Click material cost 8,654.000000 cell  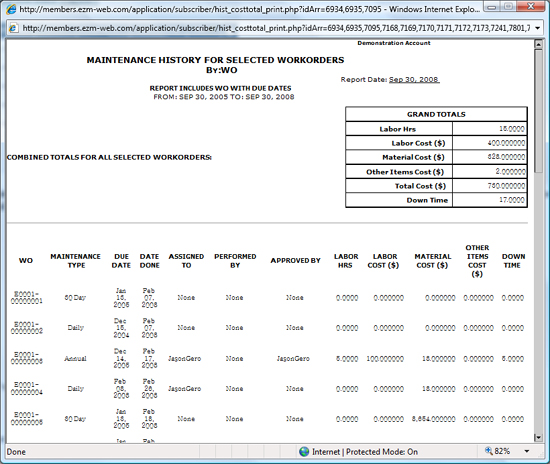pyautogui.click(x=434, y=419)
